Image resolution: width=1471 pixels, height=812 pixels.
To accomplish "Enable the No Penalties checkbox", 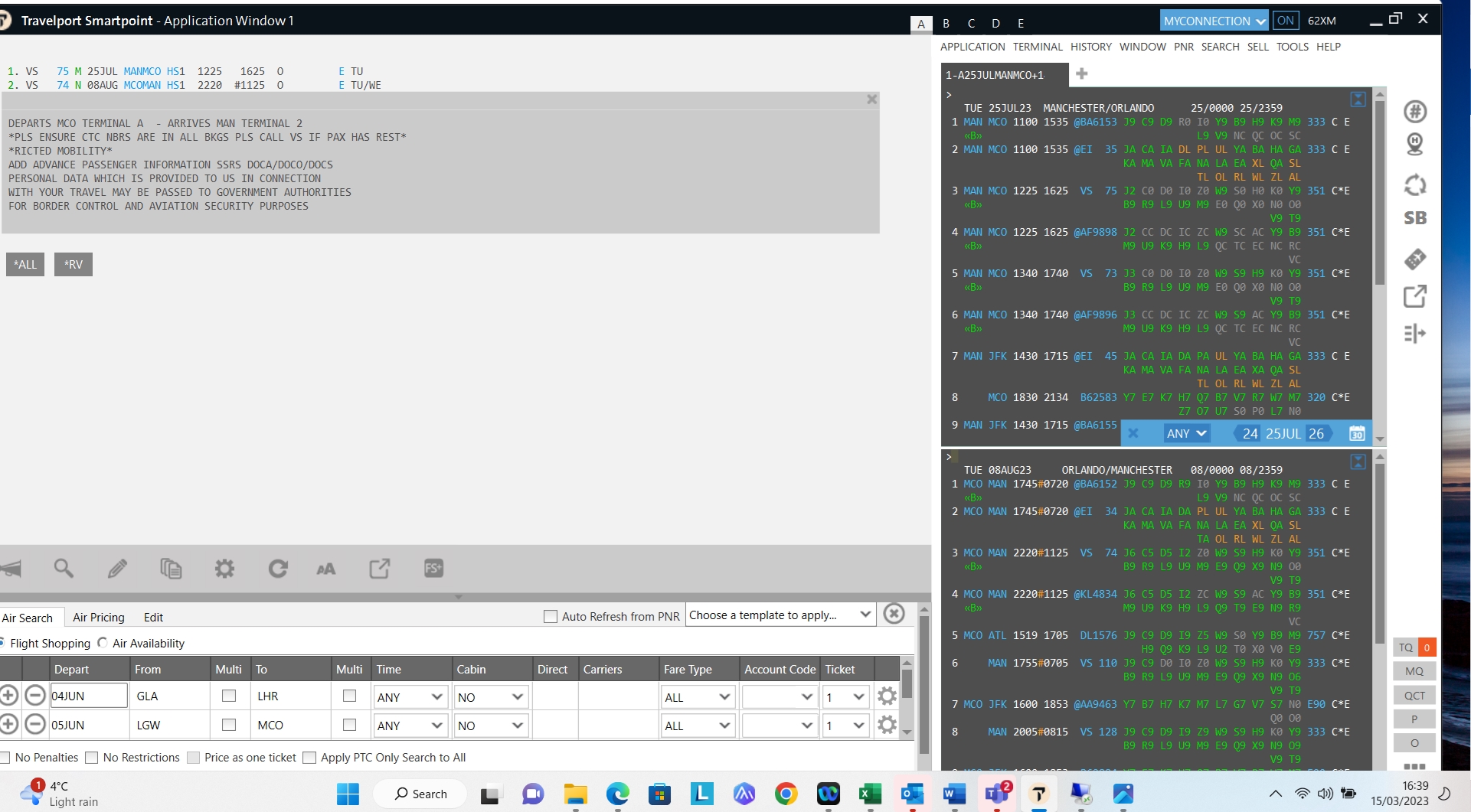I will click(4, 758).
